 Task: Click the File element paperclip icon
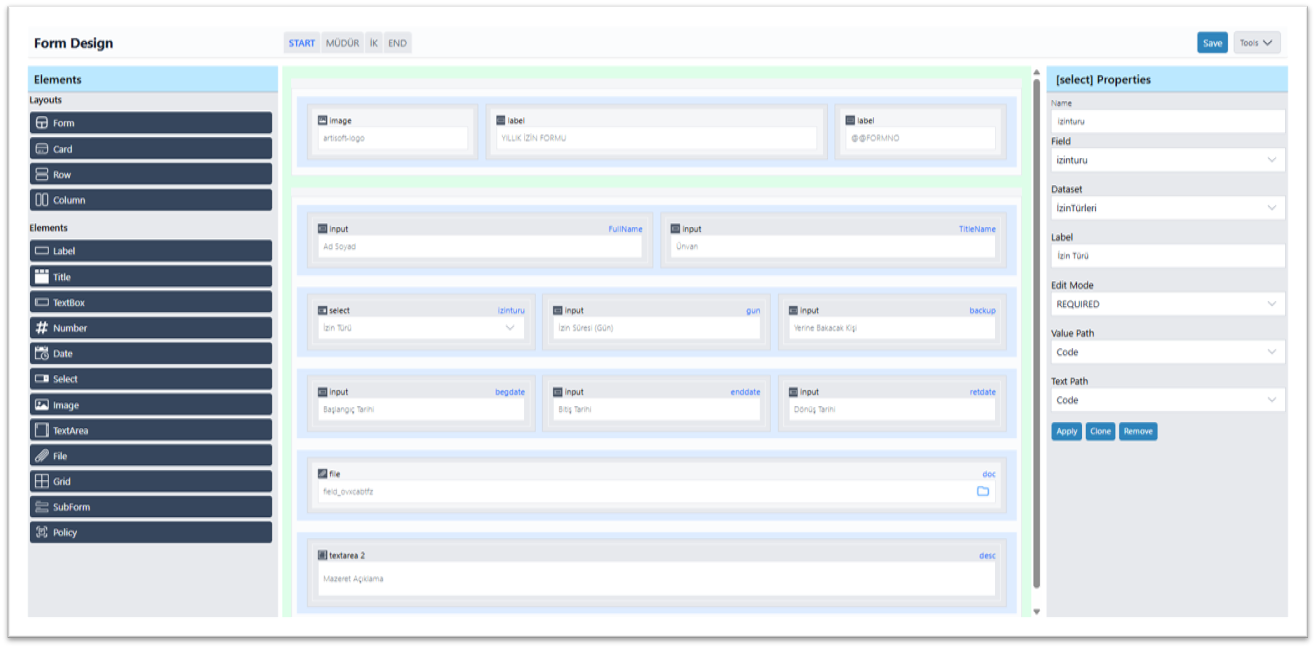42,456
